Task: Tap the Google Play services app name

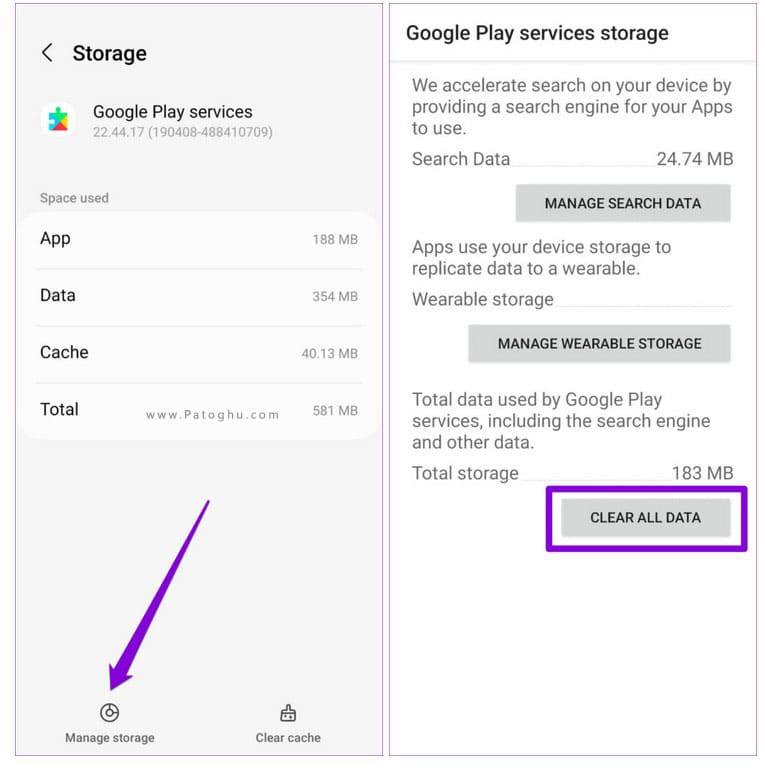Action: tap(172, 112)
